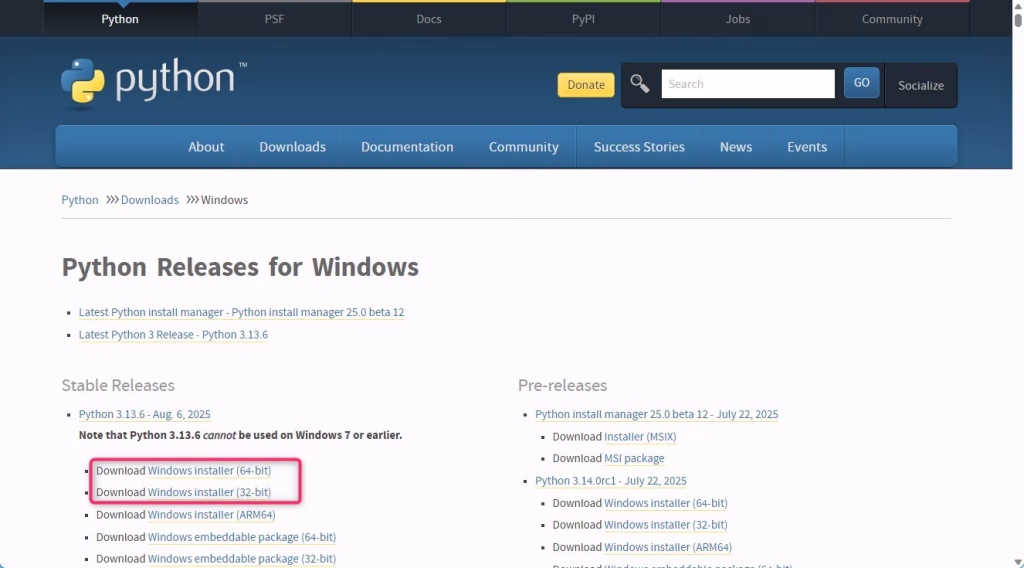Screen dimensions: 1024x568
Task: Download stable Windows embeddable package (64-bit)
Action: tap(242, 537)
